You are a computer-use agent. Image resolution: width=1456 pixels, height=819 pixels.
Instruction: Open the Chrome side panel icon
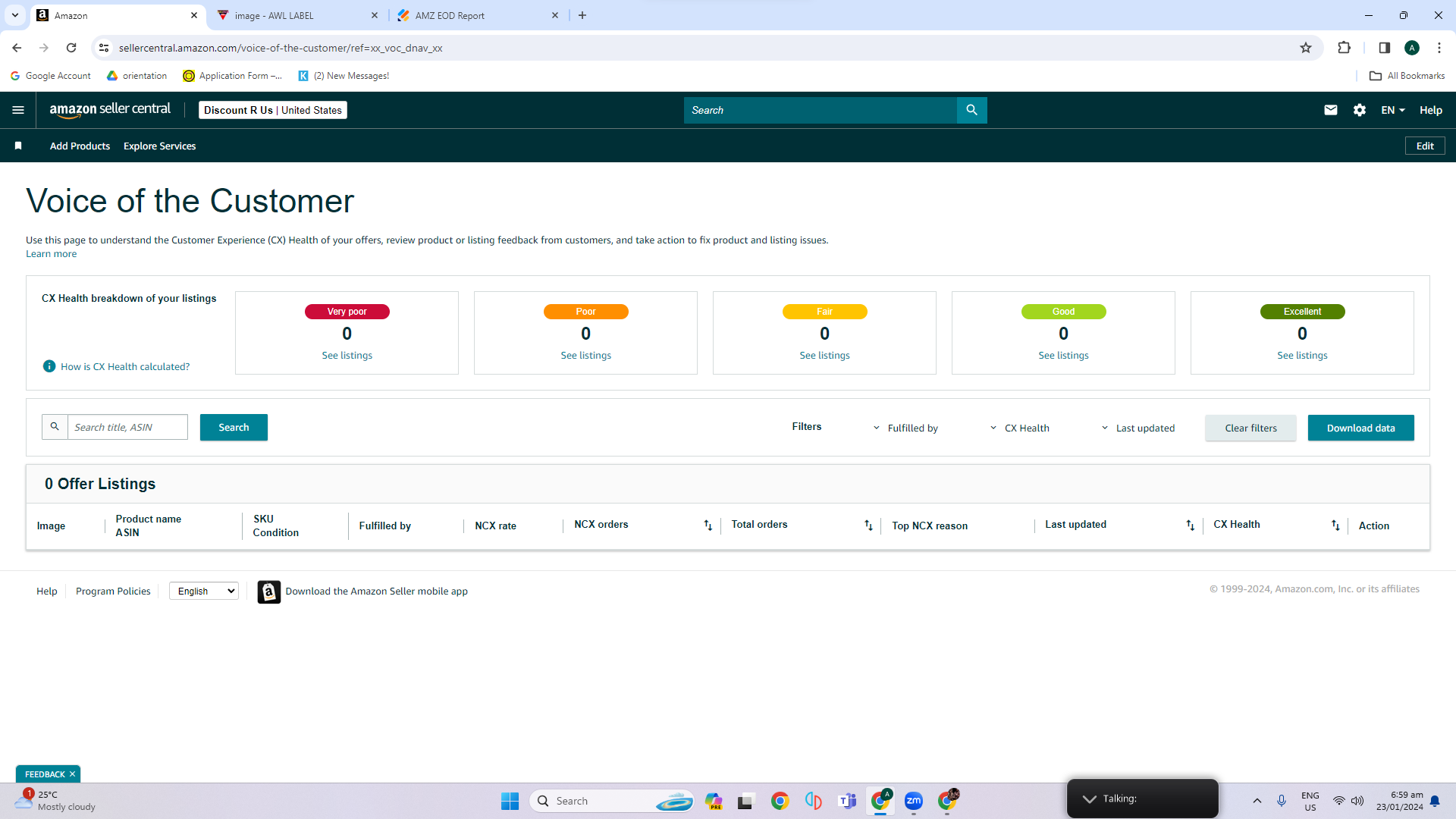[x=1384, y=48]
